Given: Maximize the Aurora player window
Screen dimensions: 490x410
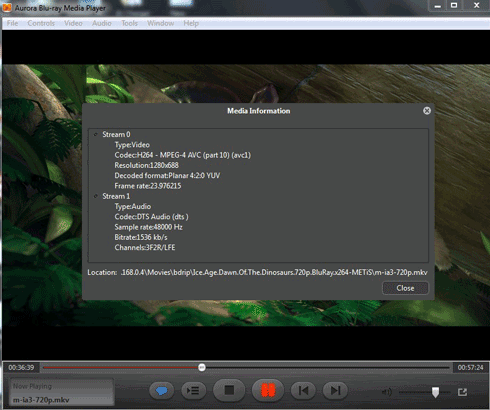Looking at the screenshot, I should coord(454,6).
